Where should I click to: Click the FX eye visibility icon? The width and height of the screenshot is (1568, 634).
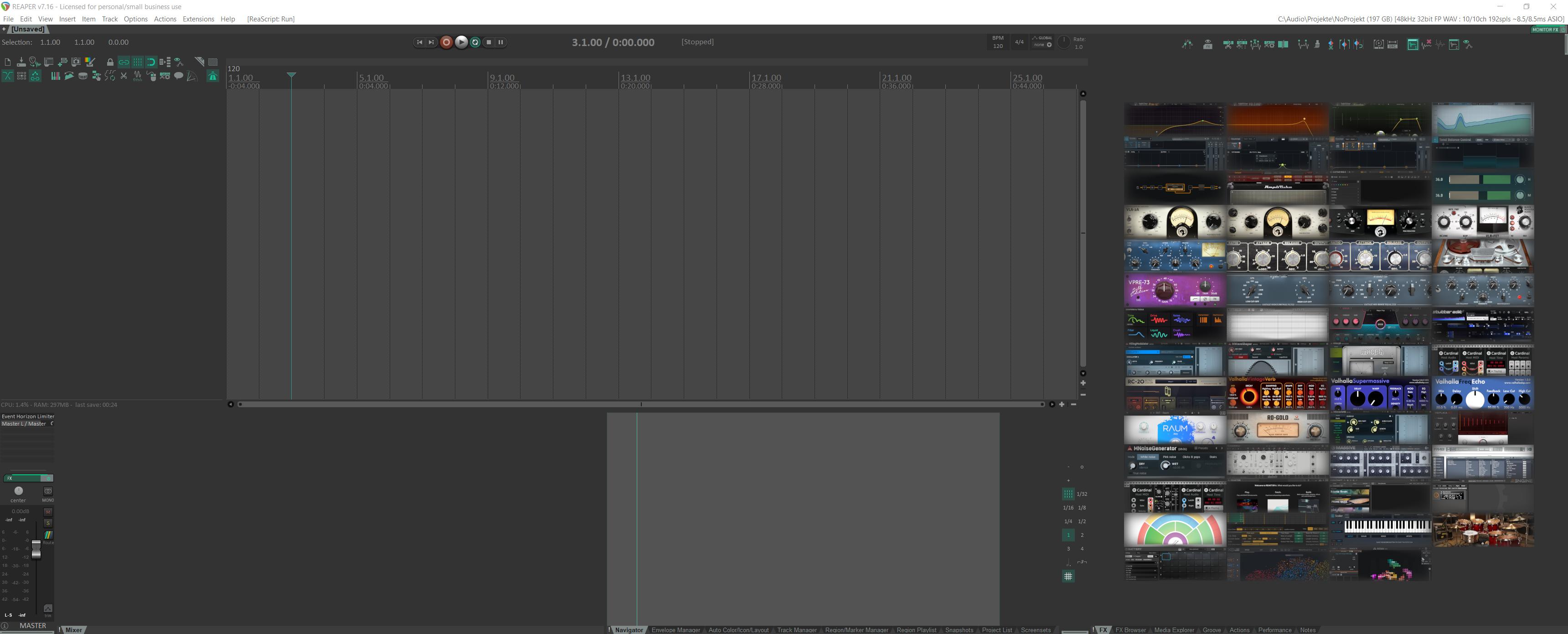point(1207,44)
